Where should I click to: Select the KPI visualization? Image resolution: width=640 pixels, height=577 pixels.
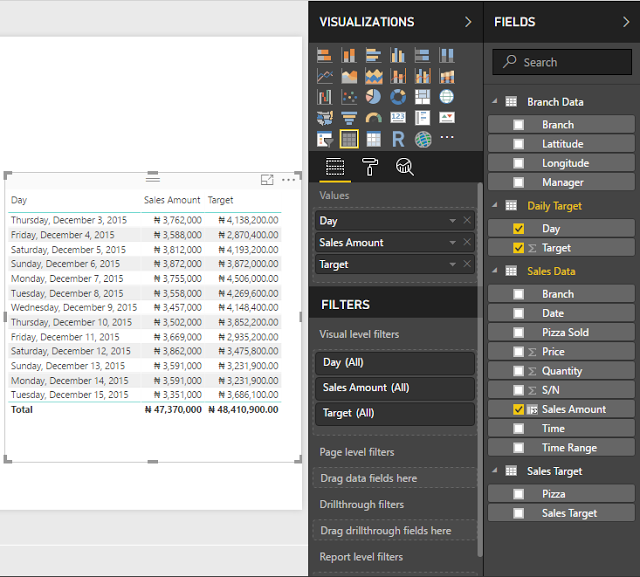point(447,118)
